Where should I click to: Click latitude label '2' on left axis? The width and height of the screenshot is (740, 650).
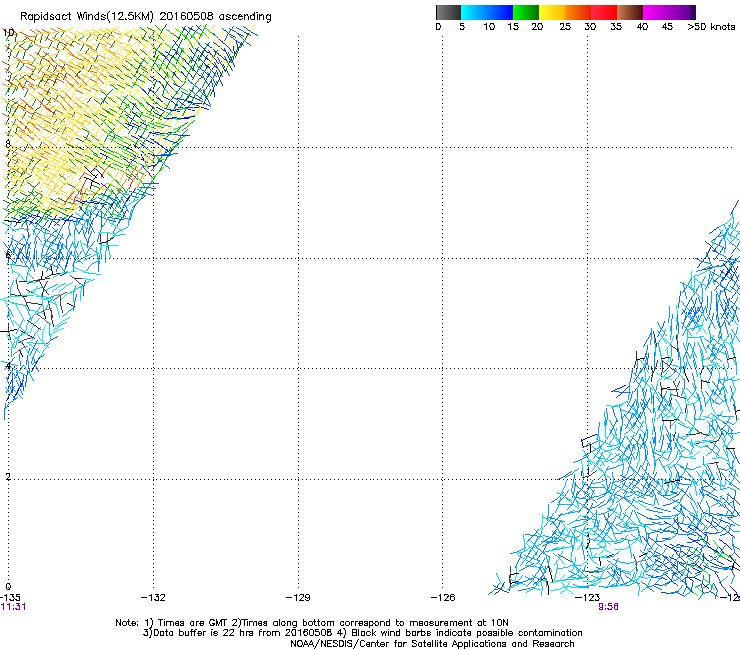(8, 477)
